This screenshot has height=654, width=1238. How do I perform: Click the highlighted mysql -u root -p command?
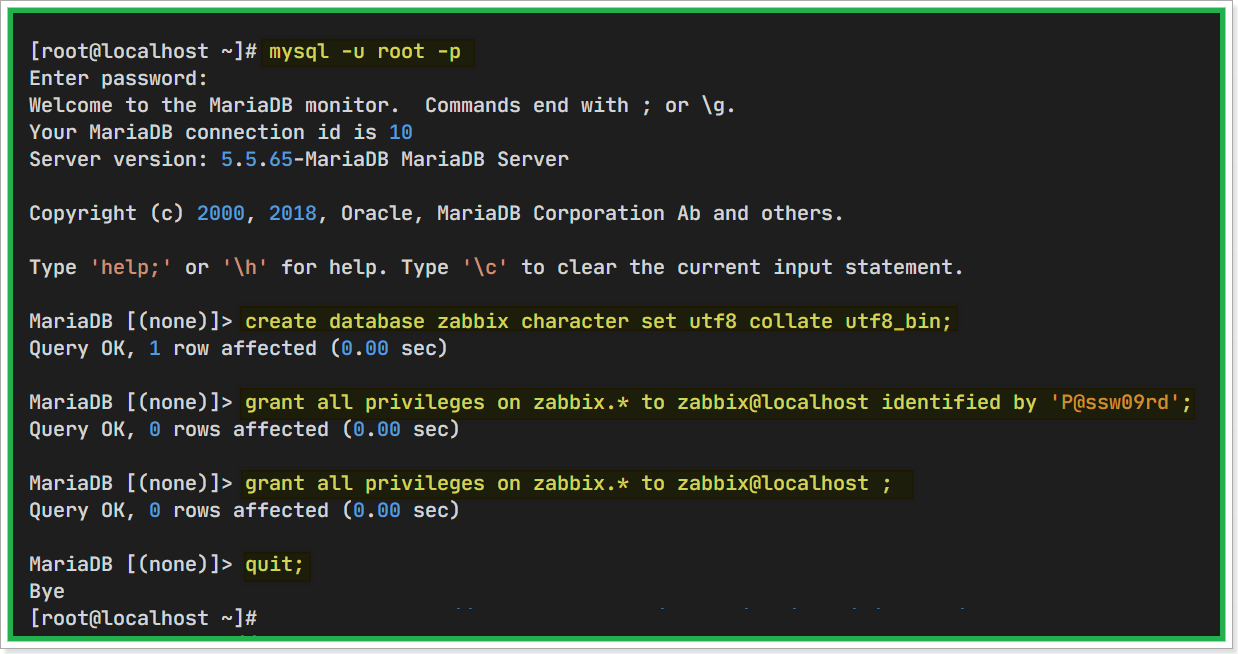point(365,51)
